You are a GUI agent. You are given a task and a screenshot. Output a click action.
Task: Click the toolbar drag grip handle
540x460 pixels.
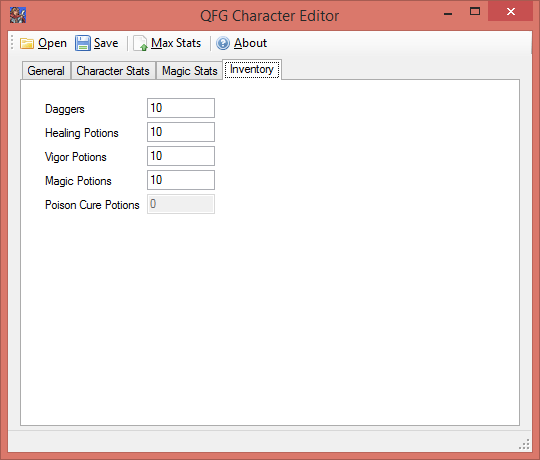(x=12, y=42)
